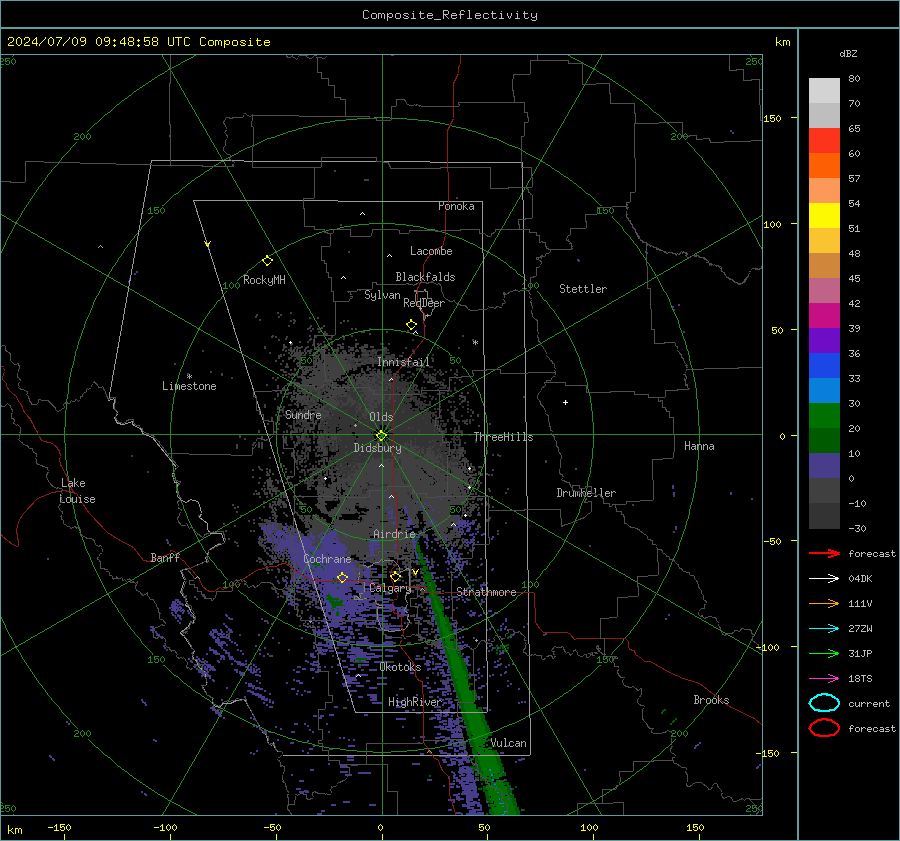The height and width of the screenshot is (841, 900).
Task: Click the Lake Louise map label
Action: pos(77,491)
